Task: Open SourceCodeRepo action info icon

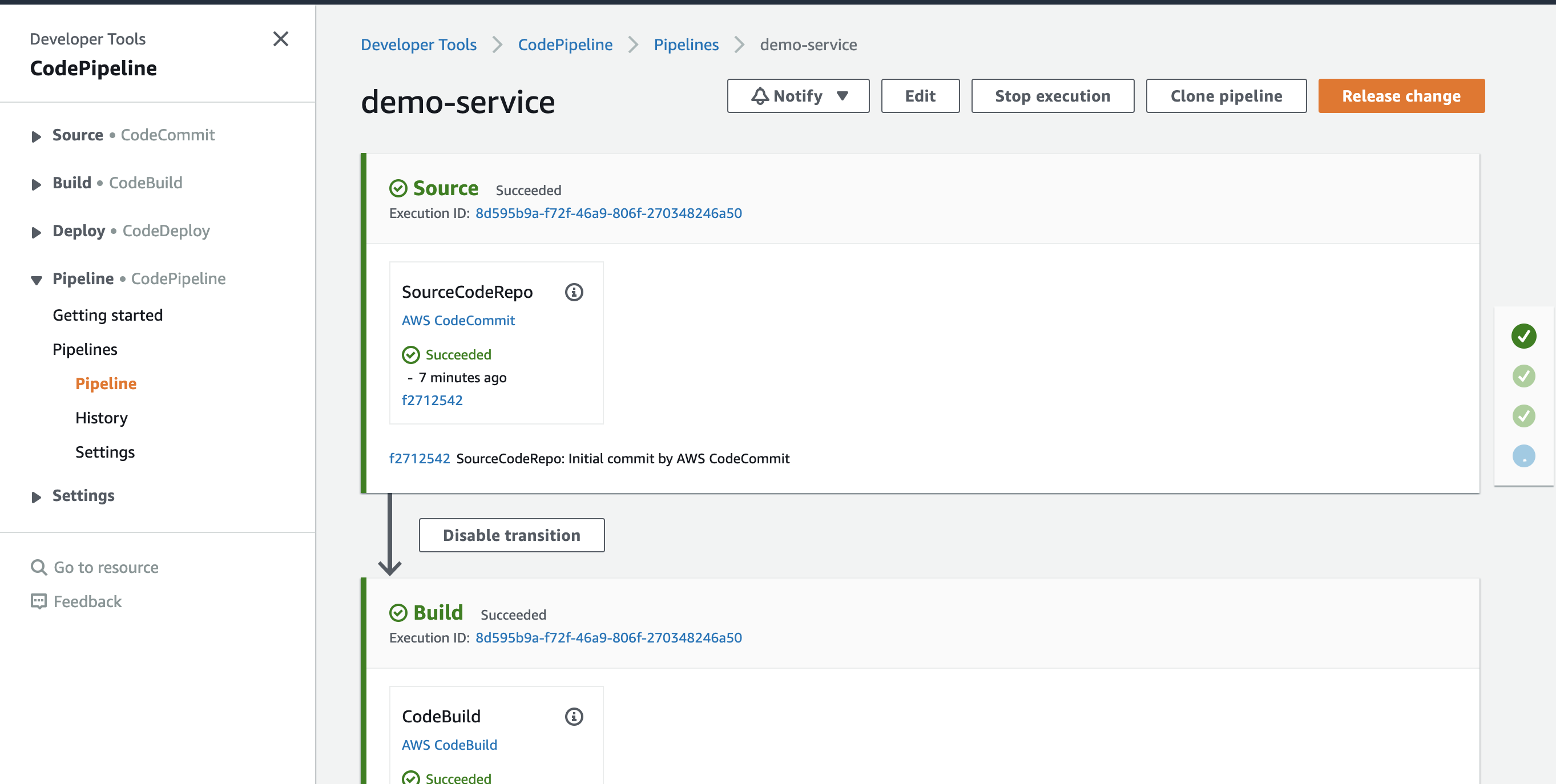Action: click(574, 292)
